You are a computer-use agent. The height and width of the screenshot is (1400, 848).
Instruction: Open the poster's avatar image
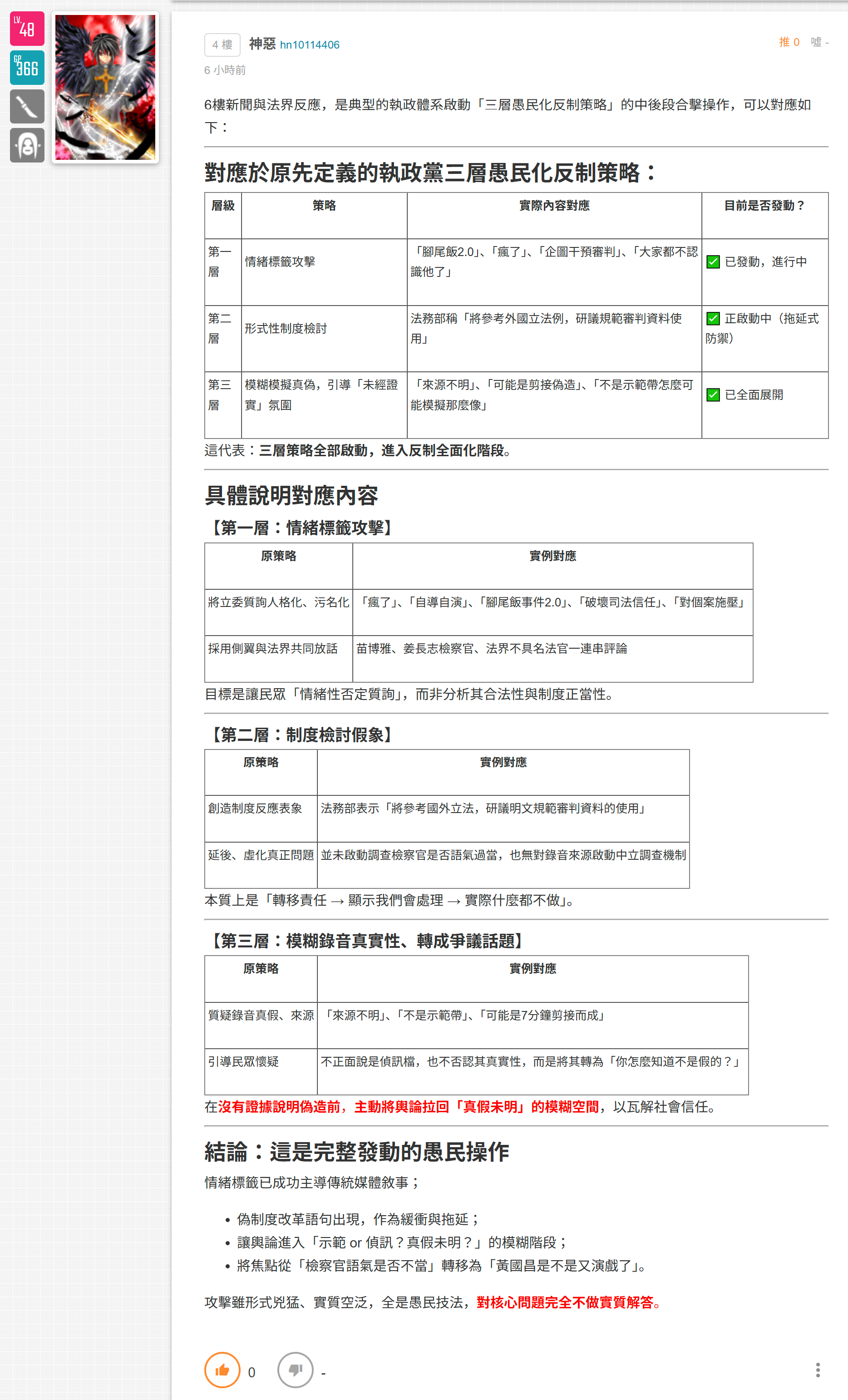click(105, 88)
